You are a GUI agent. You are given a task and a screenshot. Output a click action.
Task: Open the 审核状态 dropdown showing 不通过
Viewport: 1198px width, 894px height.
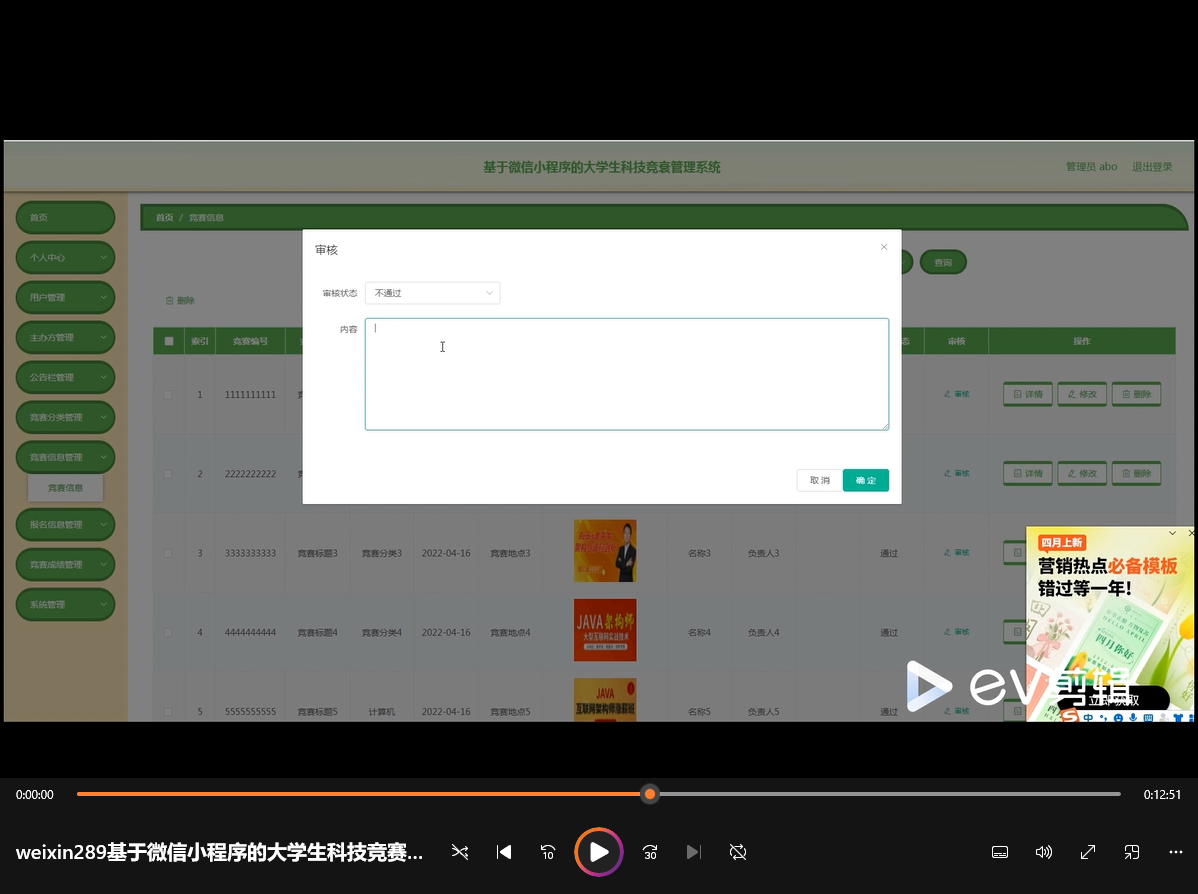coord(432,293)
